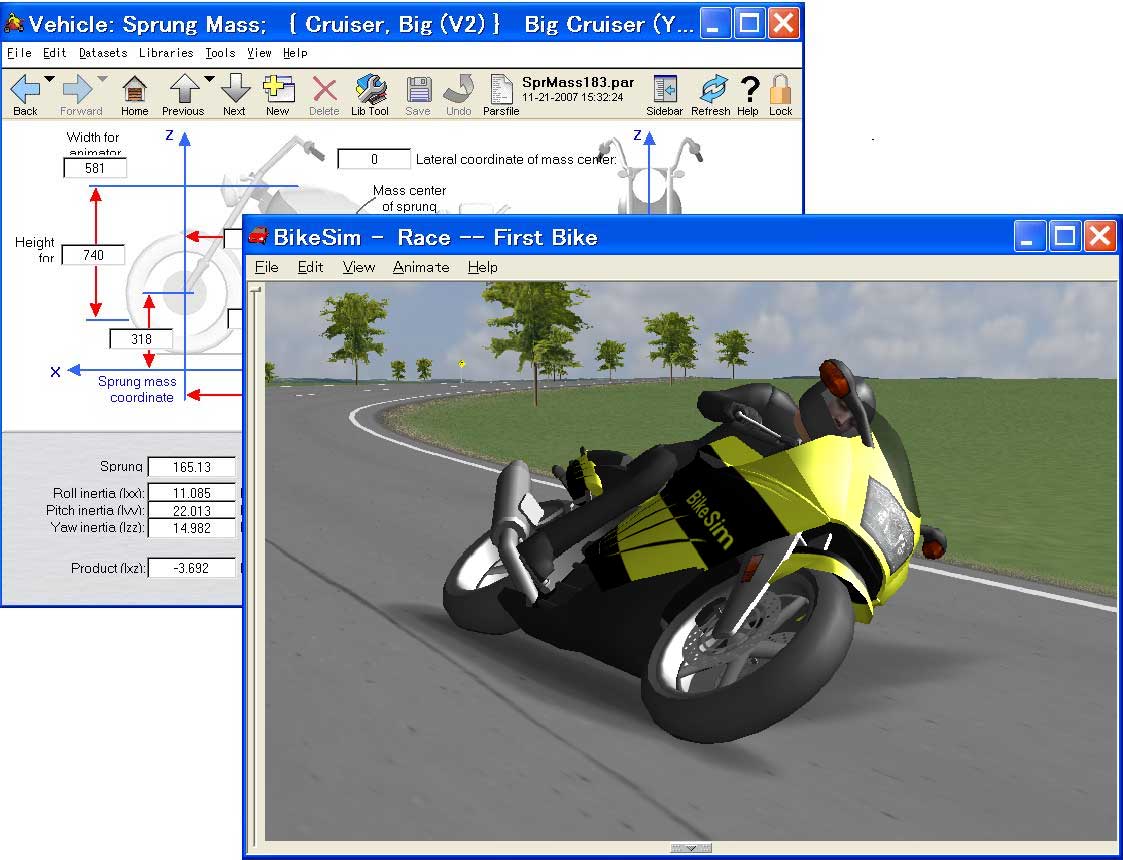Open the File menu in BikeSim window

coord(266,267)
